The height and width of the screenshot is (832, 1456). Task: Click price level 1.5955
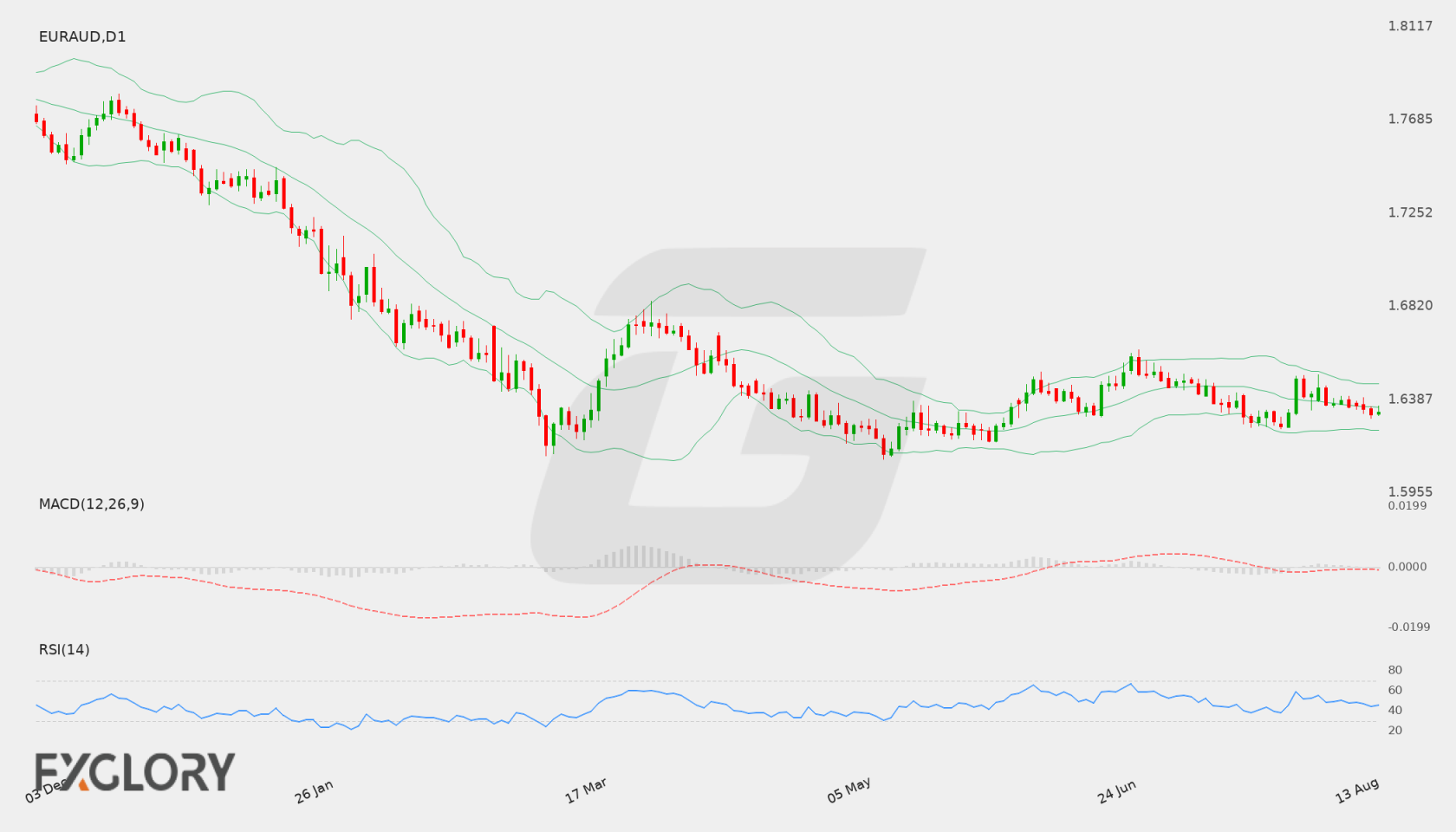pyautogui.click(x=1410, y=491)
